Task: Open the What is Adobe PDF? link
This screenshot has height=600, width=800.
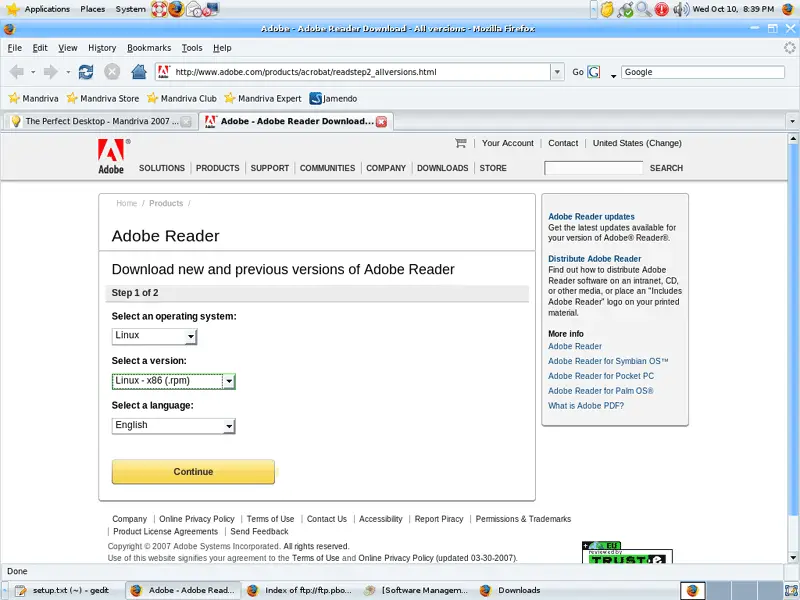Action: (586, 406)
